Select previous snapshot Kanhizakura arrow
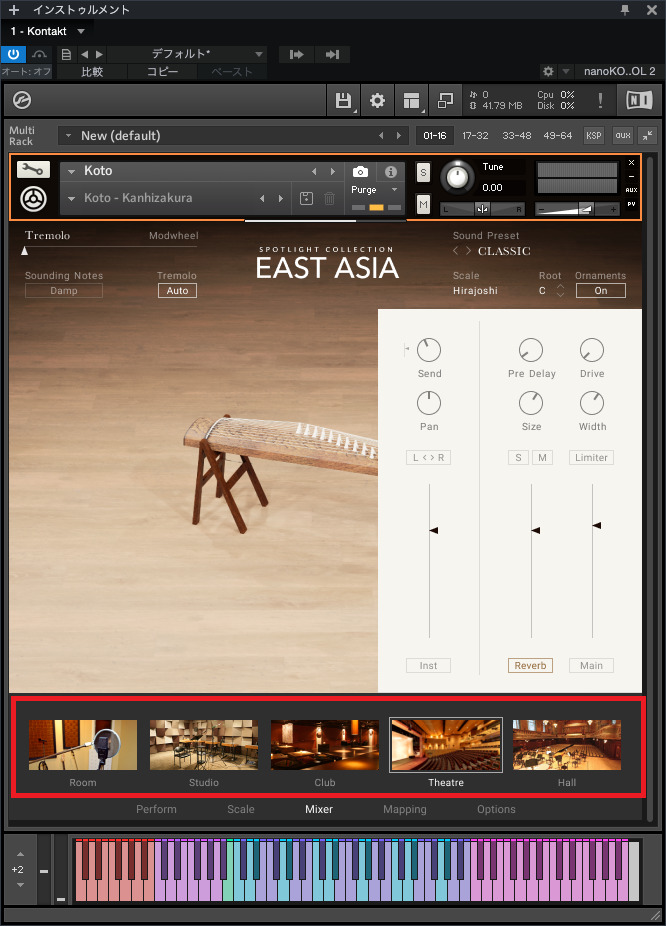Viewport: 666px width, 926px height. (262, 198)
